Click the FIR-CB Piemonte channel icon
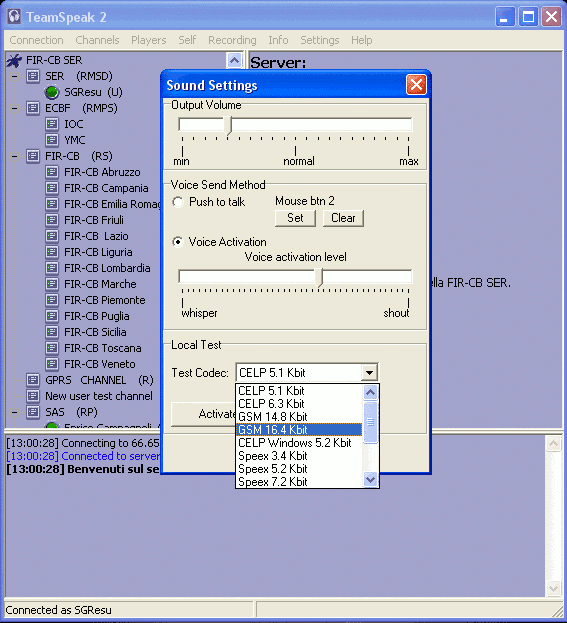The width and height of the screenshot is (567, 623). tap(52, 300)
